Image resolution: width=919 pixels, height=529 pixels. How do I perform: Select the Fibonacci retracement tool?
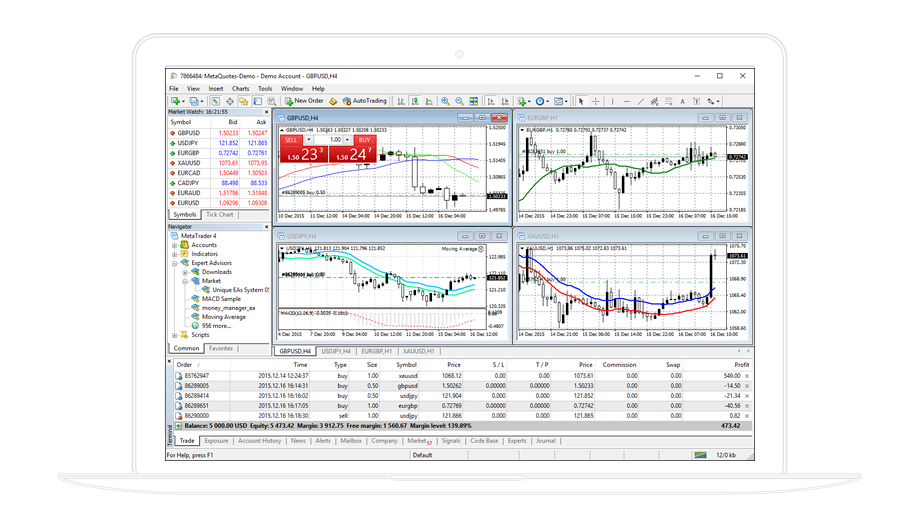pyautogui.click(x=669, y=101)
